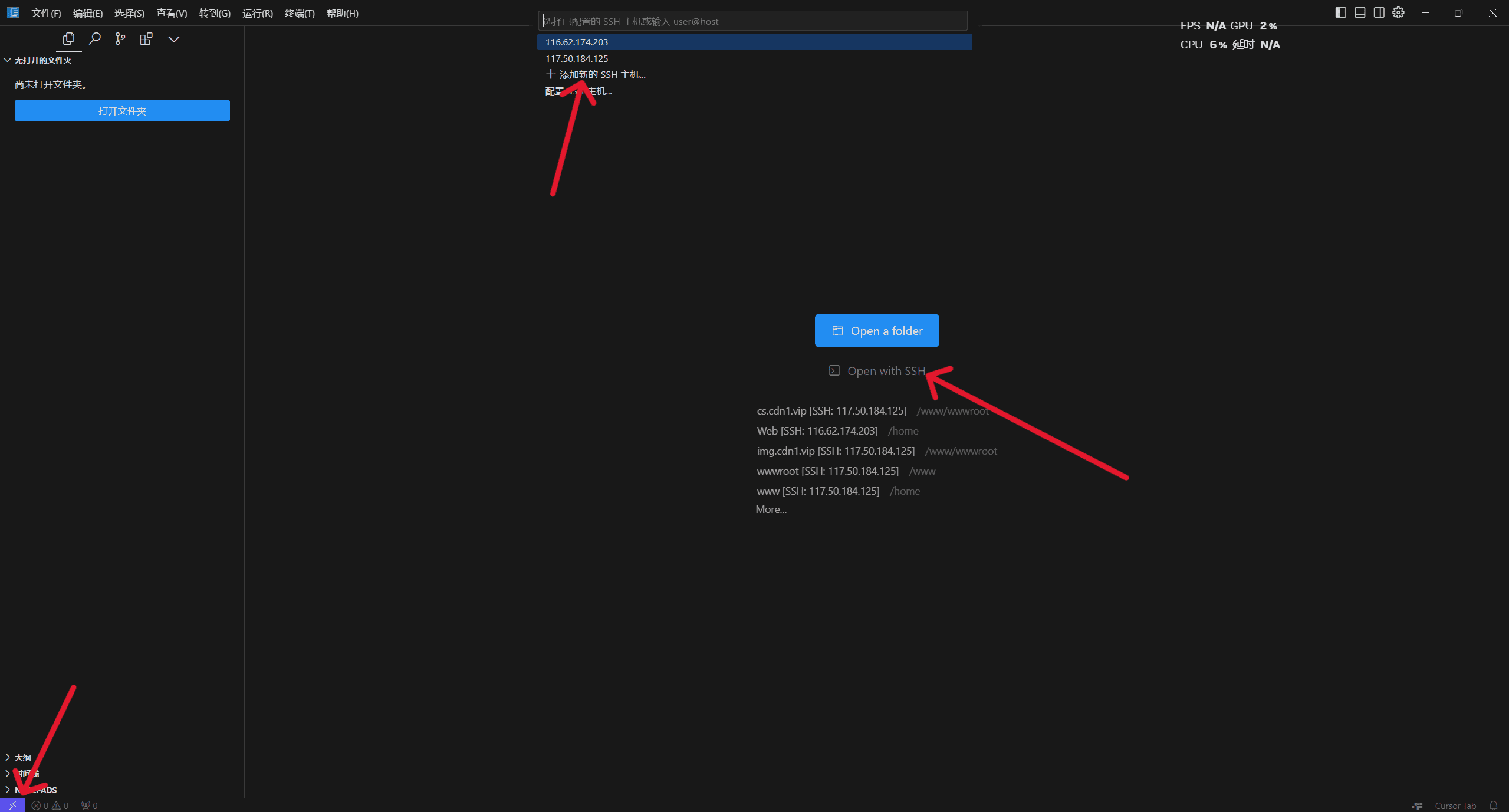Click Open with SSH link
Screen dimensions: 1509x812
[x=885, y=371]
